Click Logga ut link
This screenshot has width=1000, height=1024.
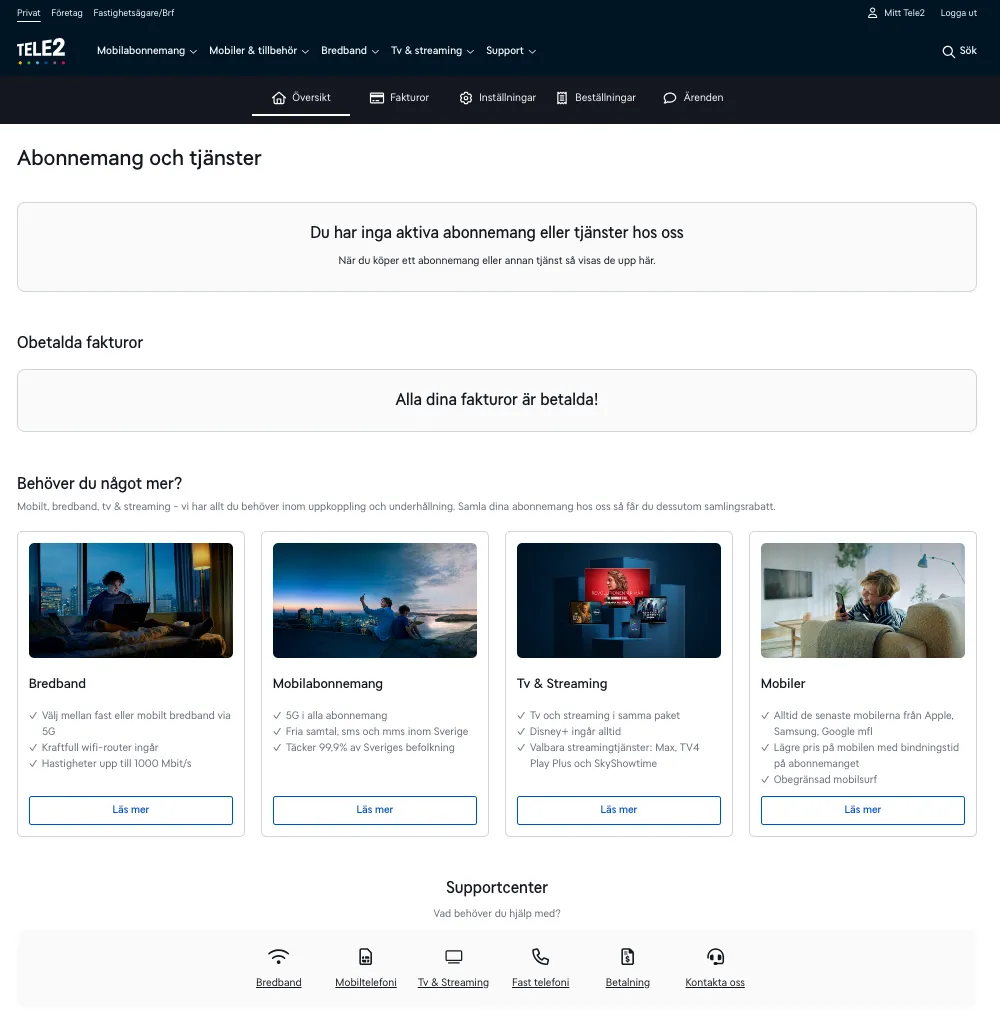[958, 13]
